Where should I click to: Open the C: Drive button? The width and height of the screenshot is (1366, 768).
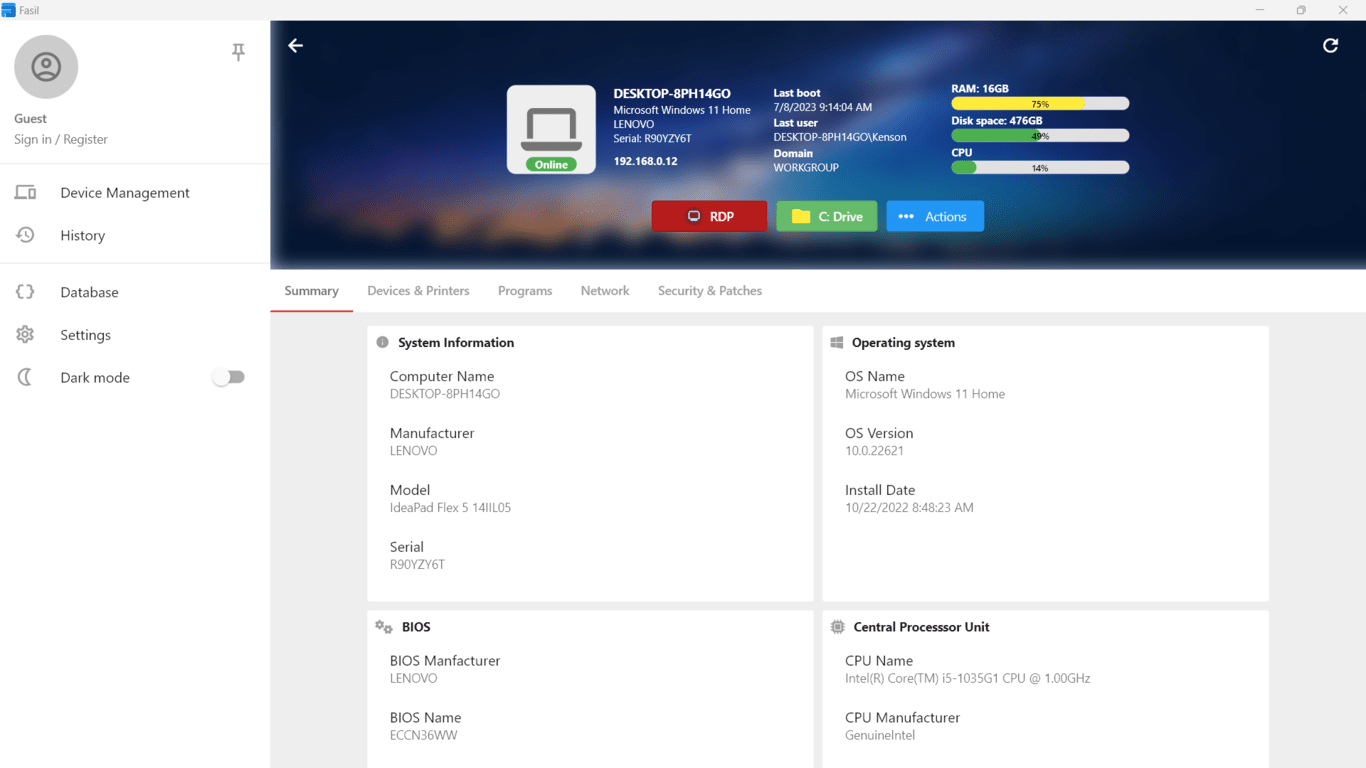click(827, 216)
